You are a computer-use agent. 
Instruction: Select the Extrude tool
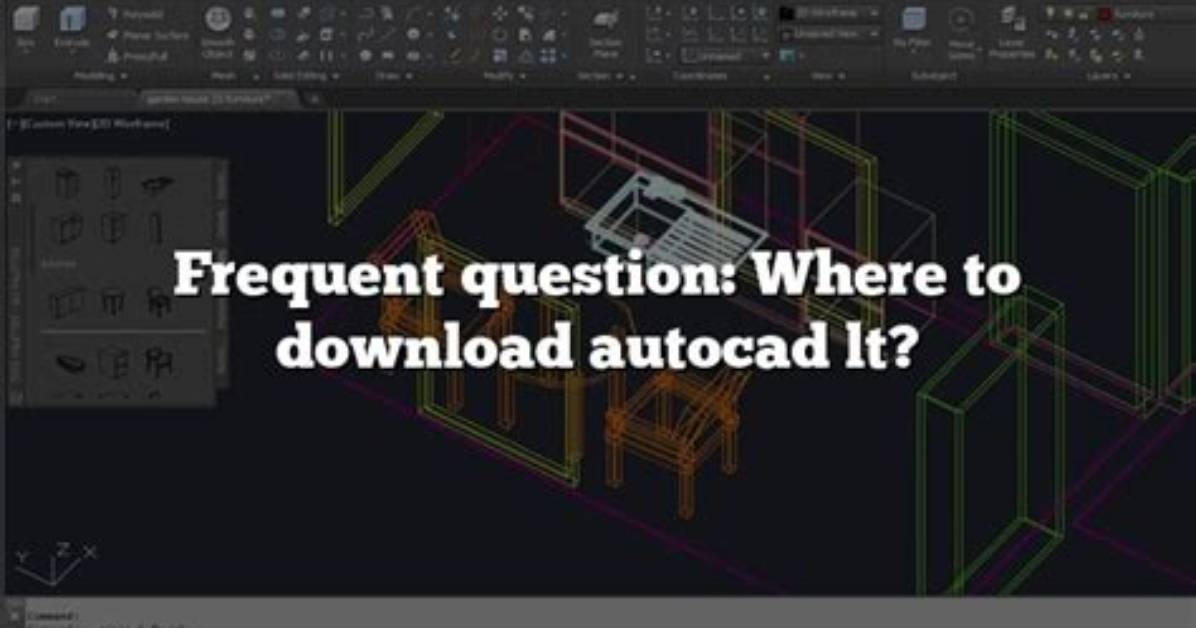click(x=72, y=27)
